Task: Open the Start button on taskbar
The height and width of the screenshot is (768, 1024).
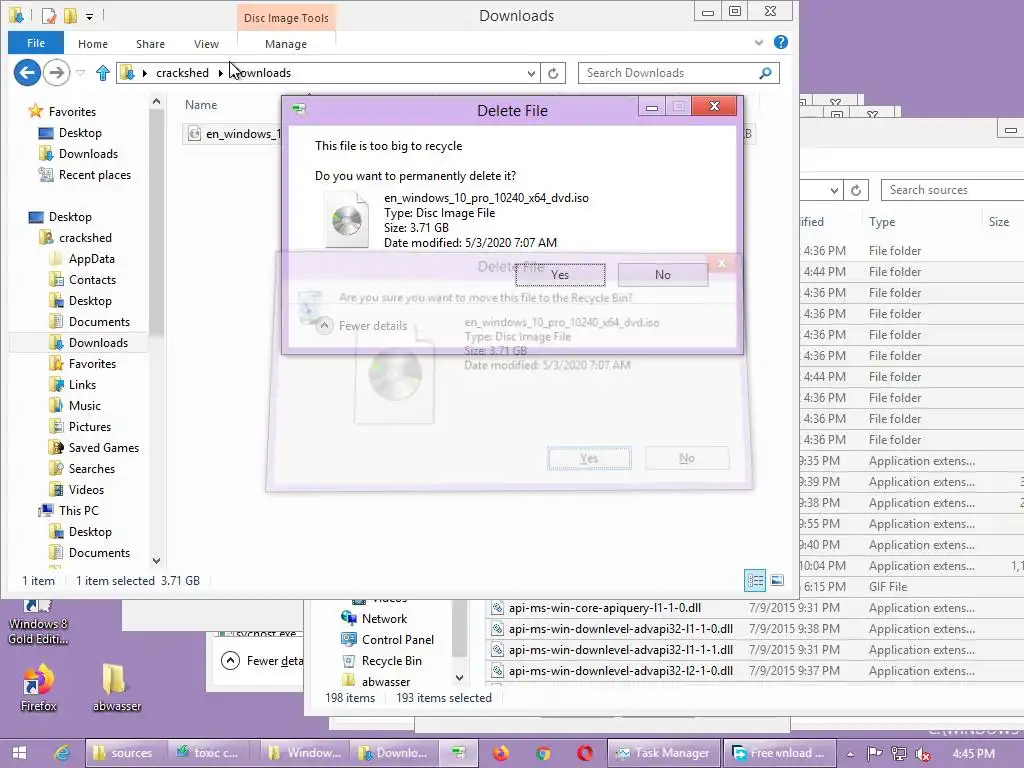Action: click(19, 753)
